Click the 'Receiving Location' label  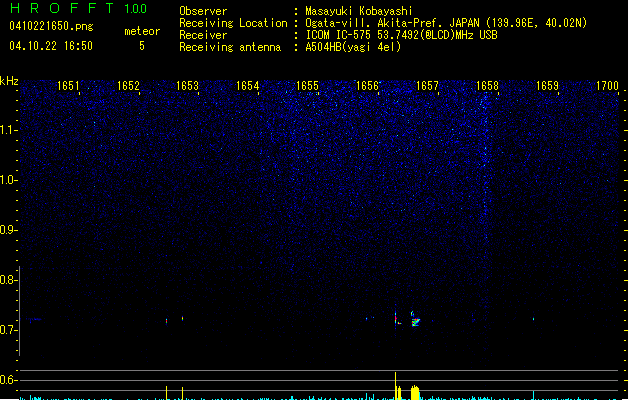(x=233, y=23)
